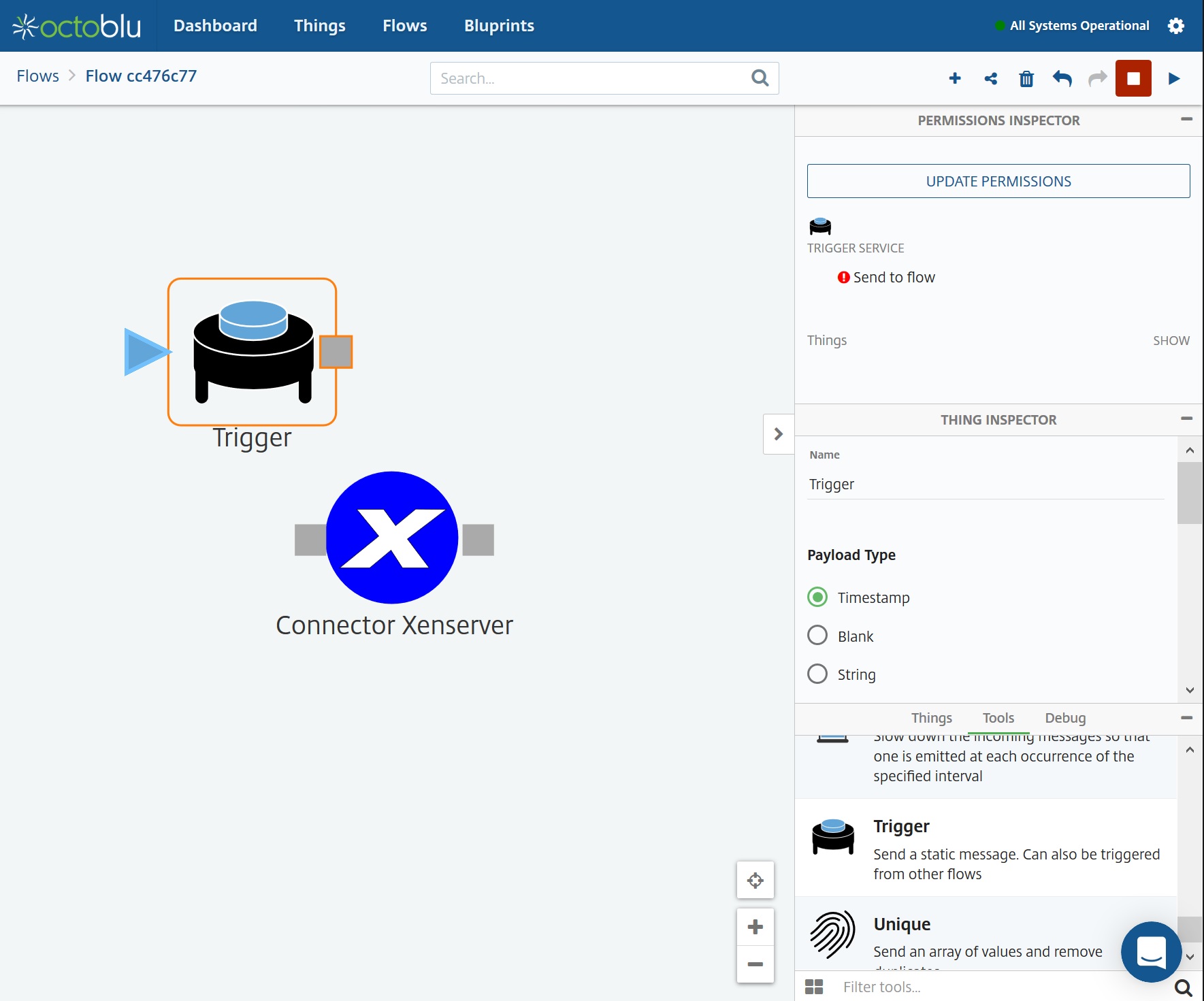Select the Blank payload type
This screenshot has width=1204, height=1001.
click(817, 636)
